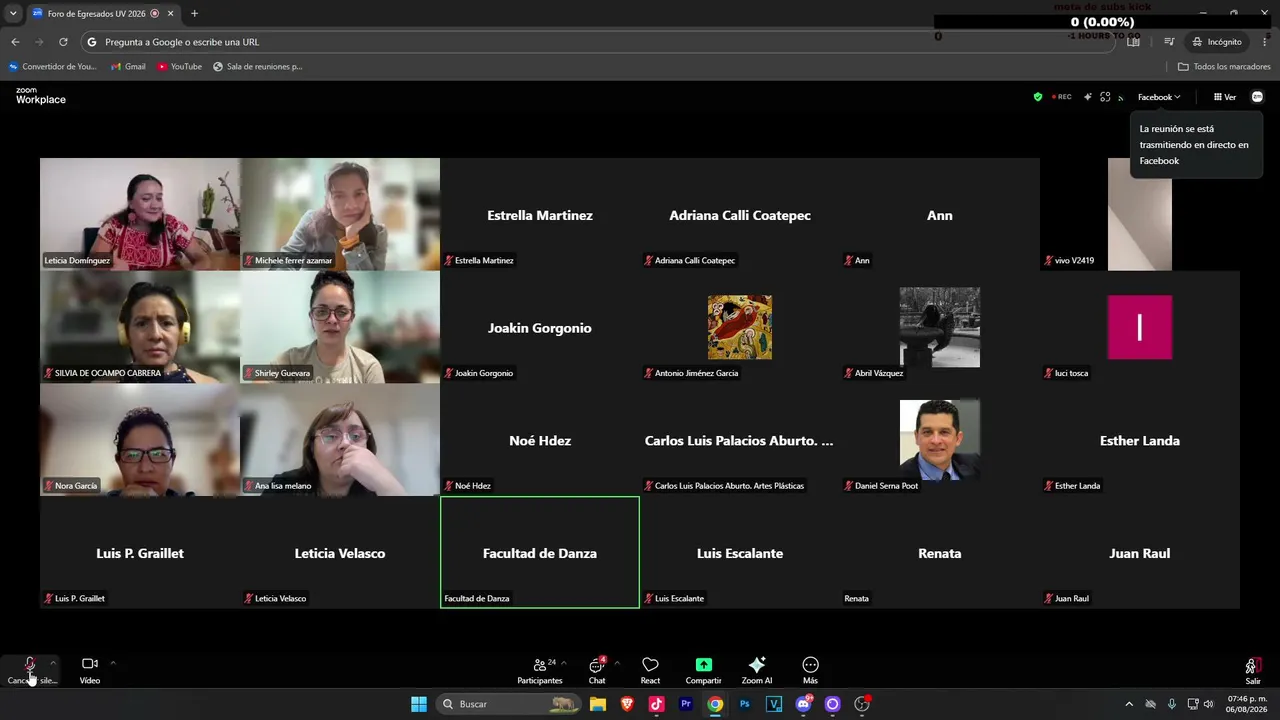Open the clock showing 07:46 p. m.

[x=1247, y=704]
